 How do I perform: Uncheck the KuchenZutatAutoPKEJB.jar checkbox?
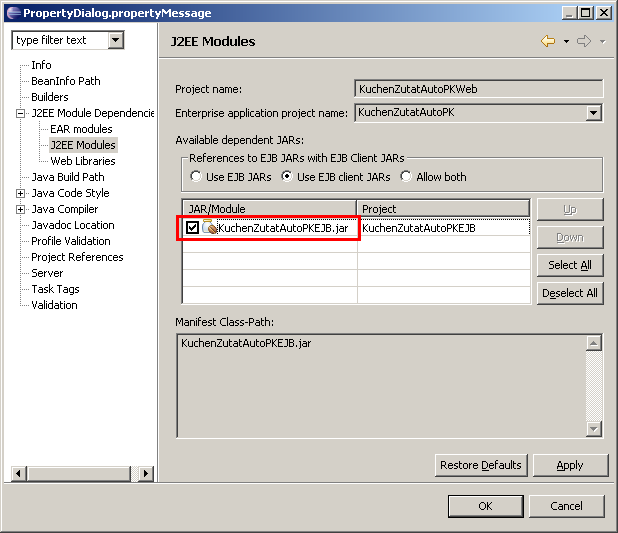[192, 228]
